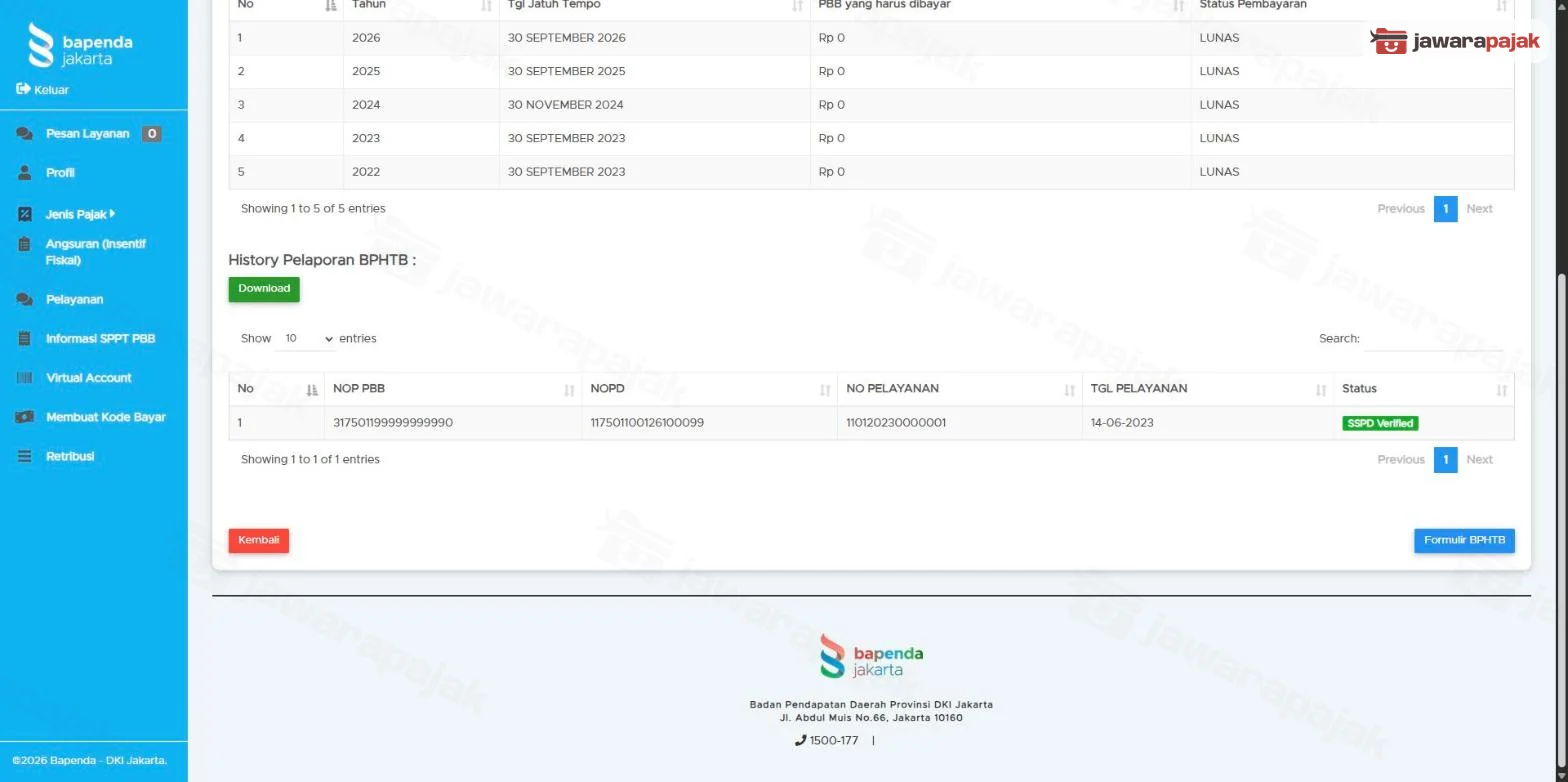Sort BPHTB table by NOPD column icon
Viewport: 1568px width, 782px height.
click(x=825, y=390)
